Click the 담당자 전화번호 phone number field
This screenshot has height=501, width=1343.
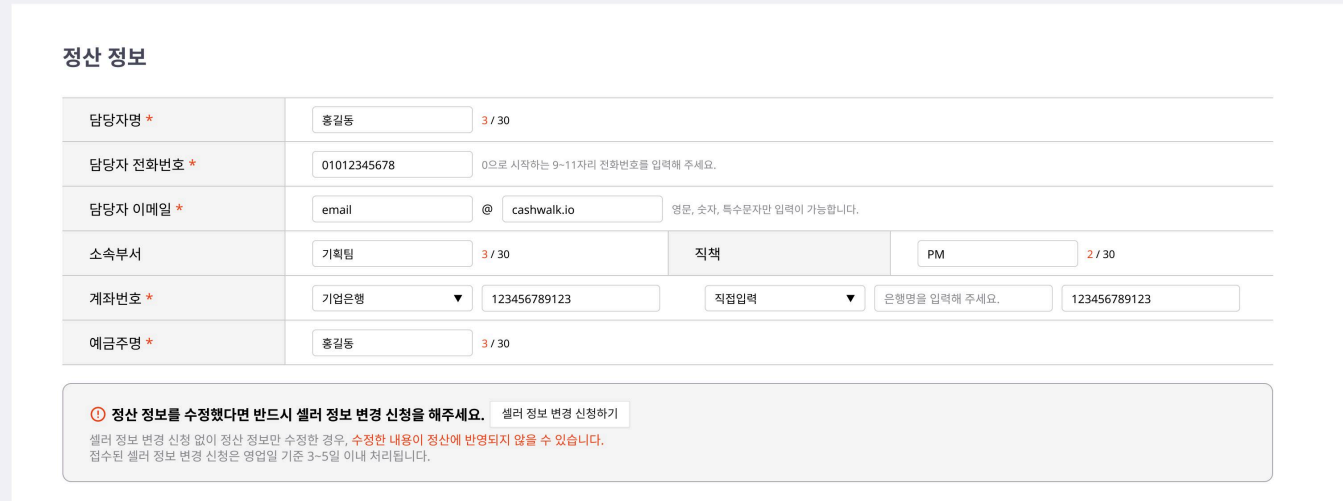(x=391, y=165)
